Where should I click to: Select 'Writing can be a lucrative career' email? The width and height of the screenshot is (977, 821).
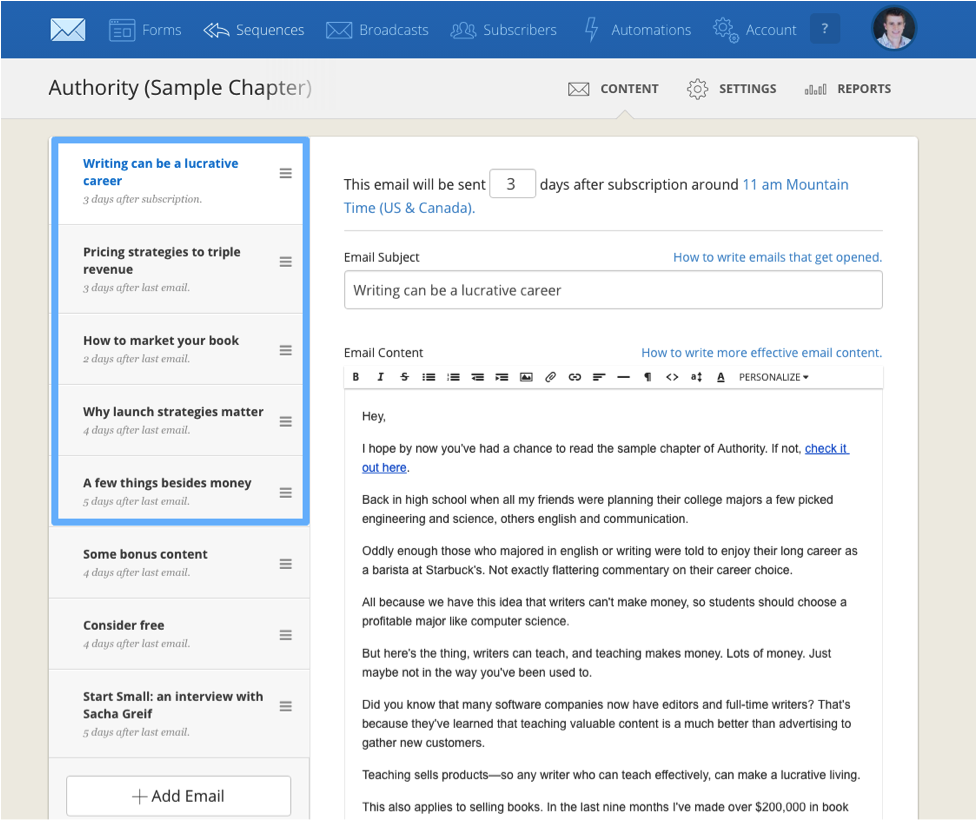[180, 181]
